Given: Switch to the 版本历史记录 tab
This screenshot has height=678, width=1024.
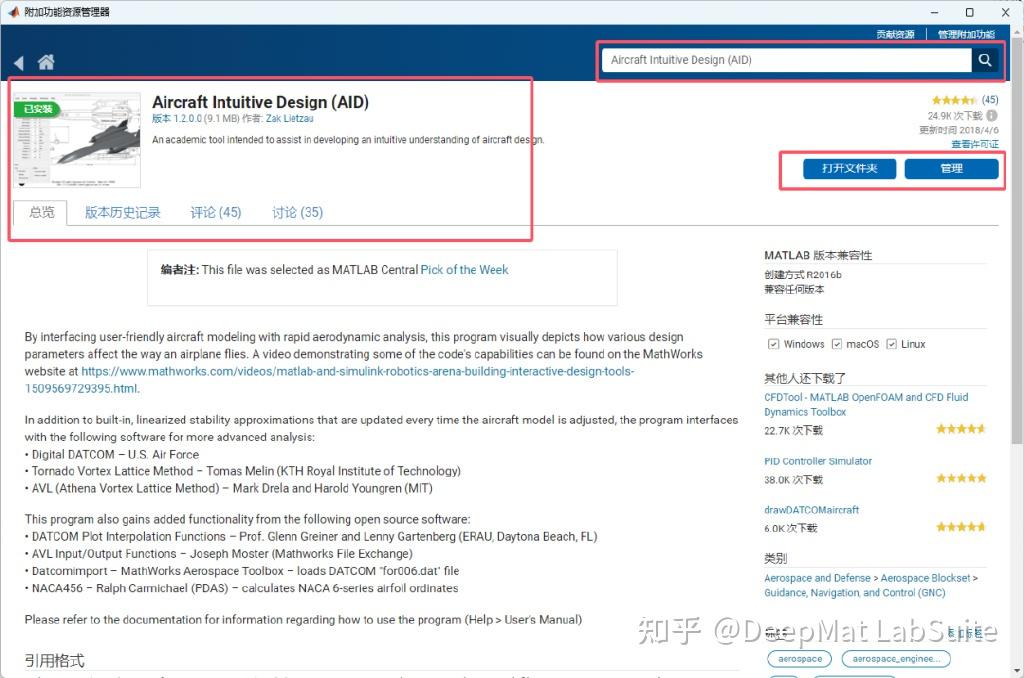Looking at the screenshot, I should click(x=122, y=212).
